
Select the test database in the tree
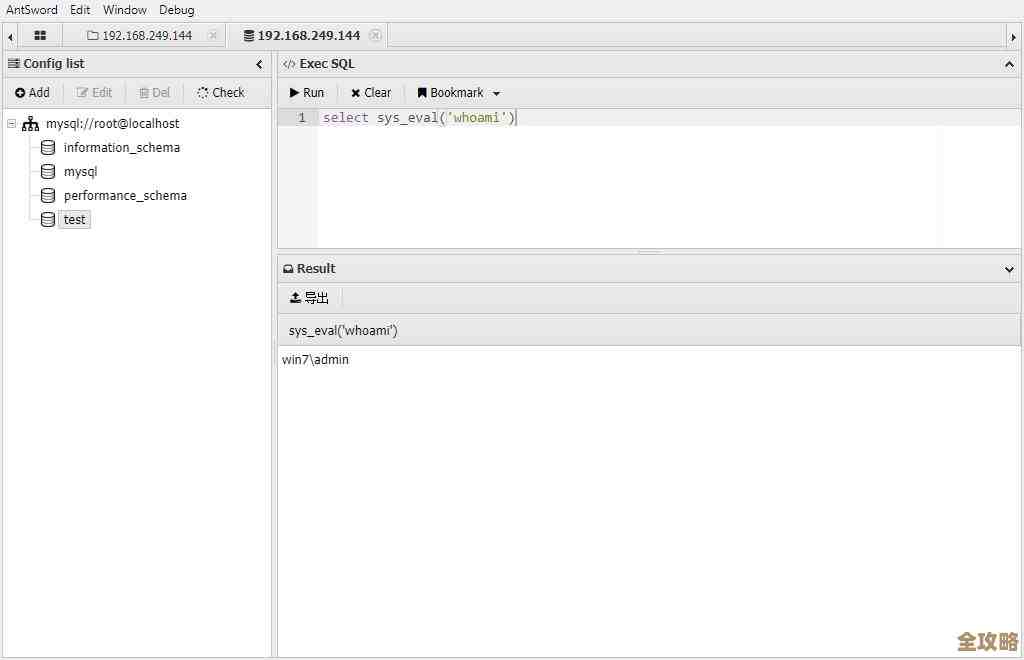[x=74, y=219]
